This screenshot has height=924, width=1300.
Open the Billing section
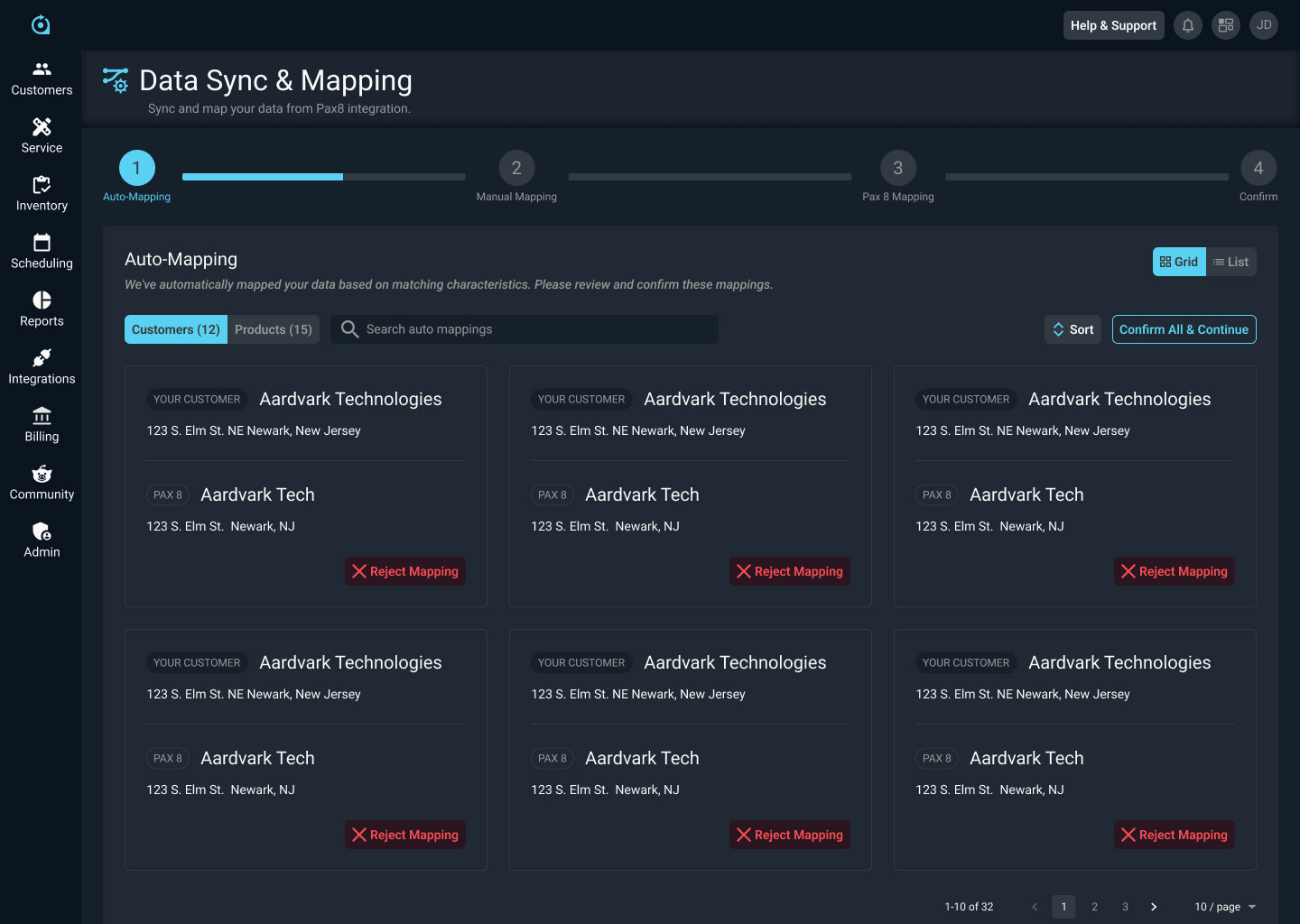42,425
